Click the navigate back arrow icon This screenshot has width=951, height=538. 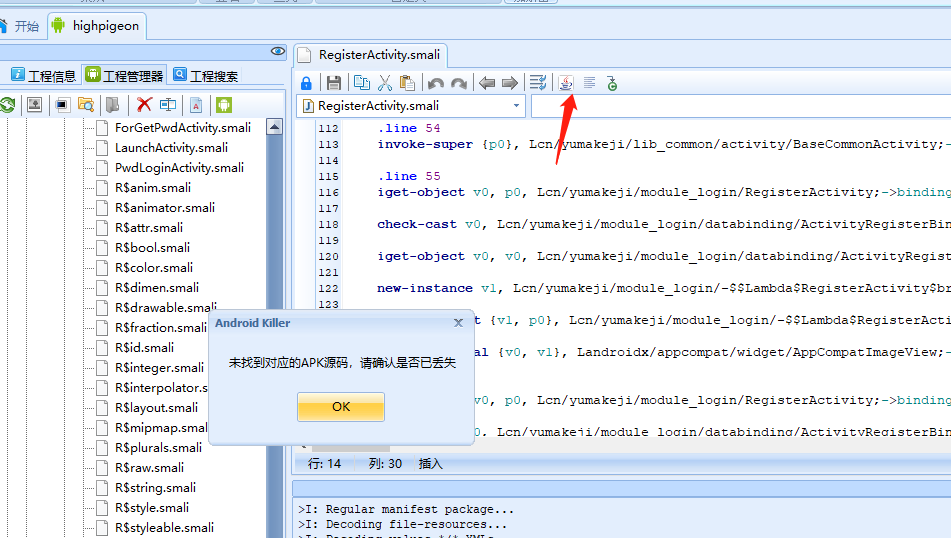[x=487, y=83]
